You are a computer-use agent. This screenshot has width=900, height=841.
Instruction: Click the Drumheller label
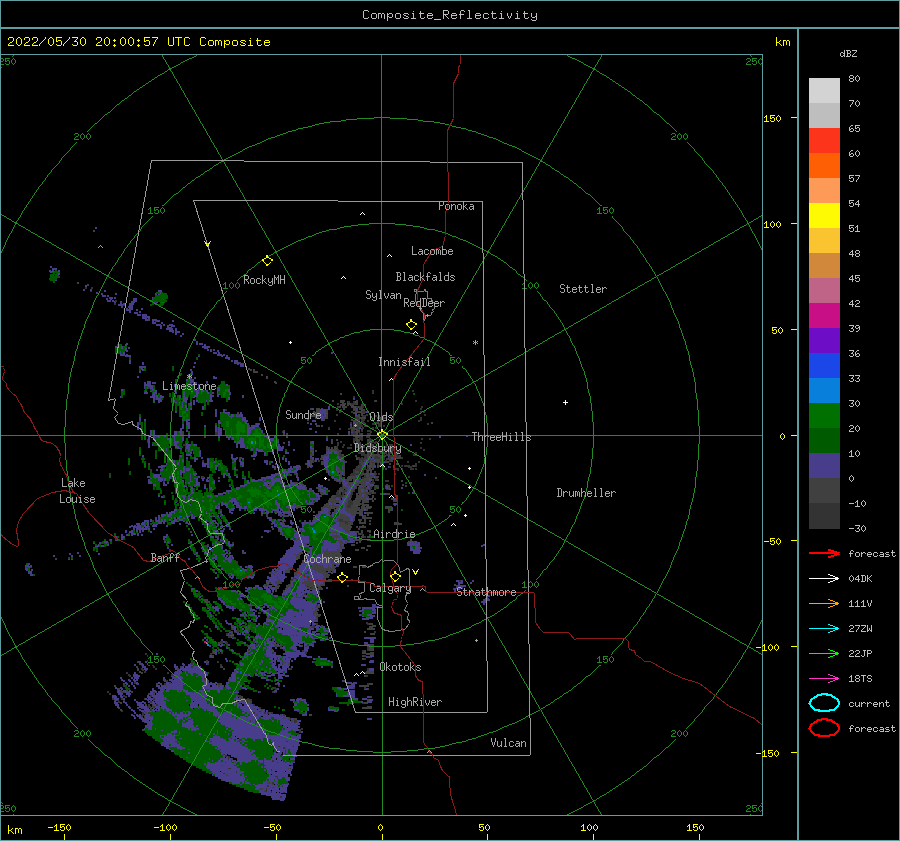click(586, 493)
